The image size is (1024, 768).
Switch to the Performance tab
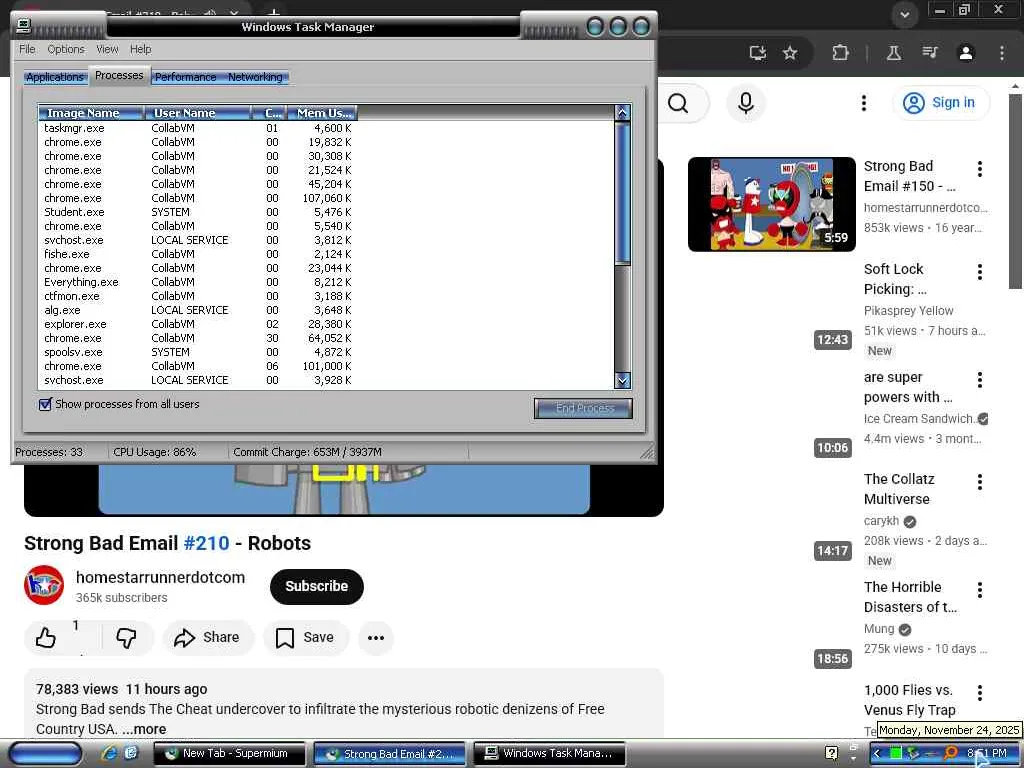click(x=185, y=77)
